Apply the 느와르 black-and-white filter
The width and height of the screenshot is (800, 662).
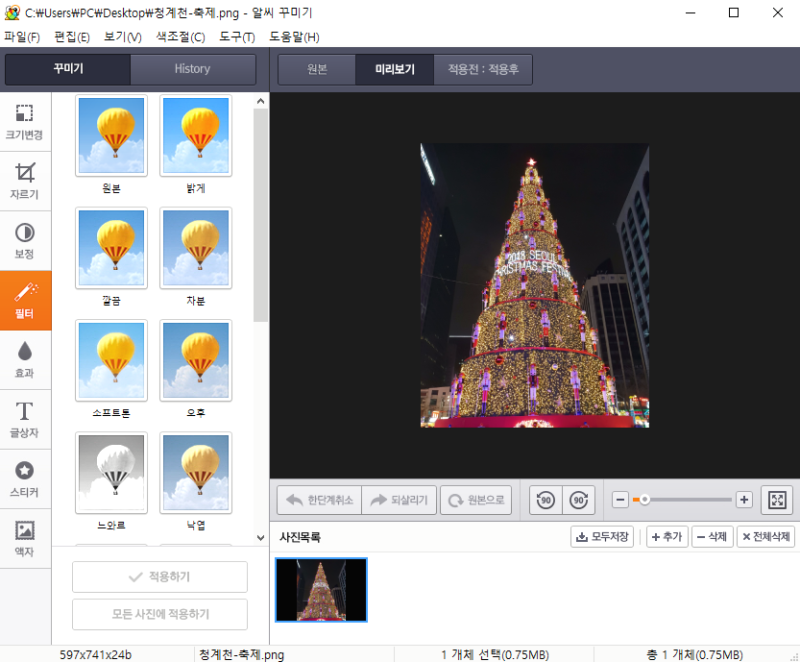[x=111, y=472]
